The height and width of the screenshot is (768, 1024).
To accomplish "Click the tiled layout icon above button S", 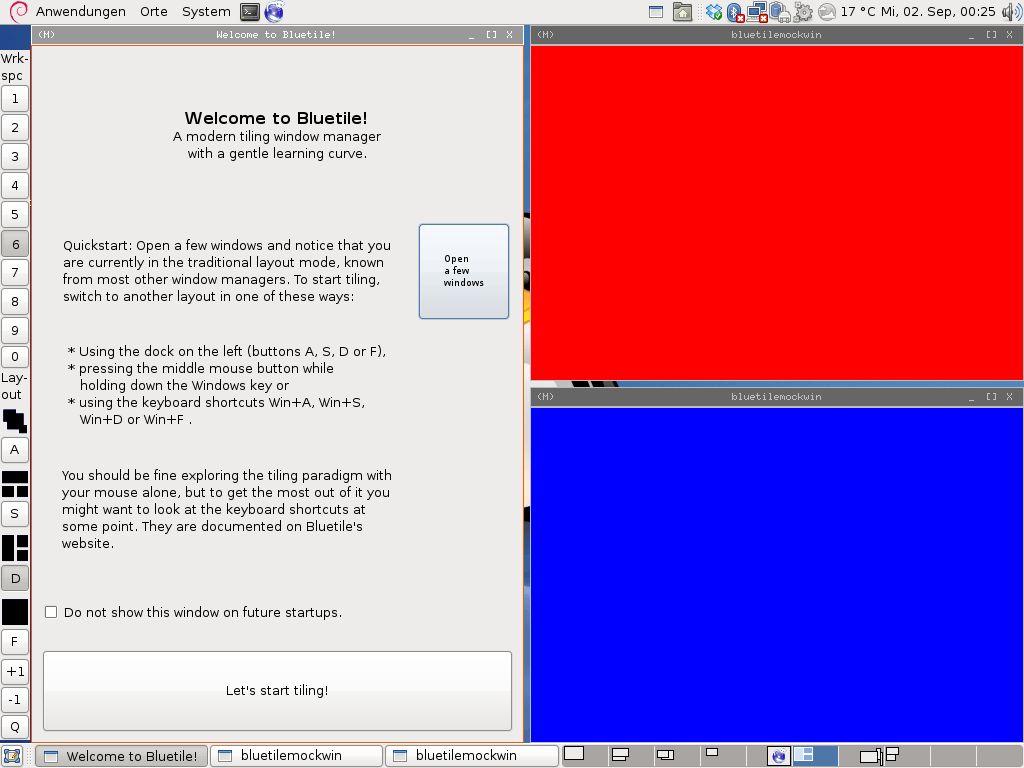I will (15, 484).
